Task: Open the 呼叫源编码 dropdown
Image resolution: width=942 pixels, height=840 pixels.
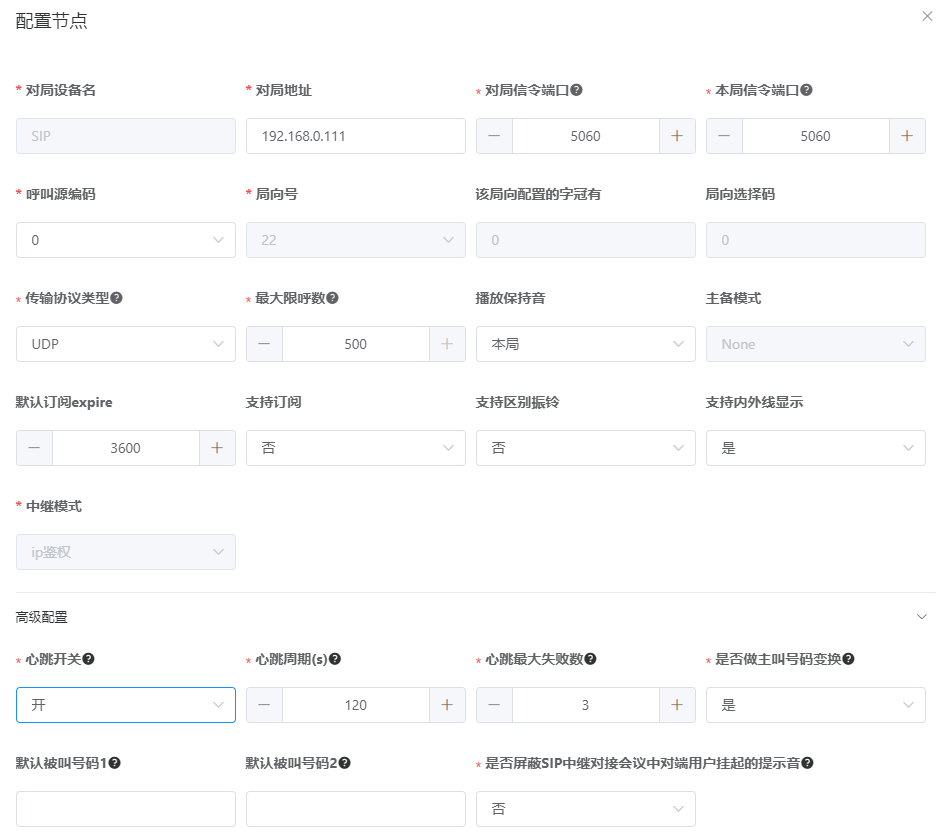Action: click(x=126, y=240)
